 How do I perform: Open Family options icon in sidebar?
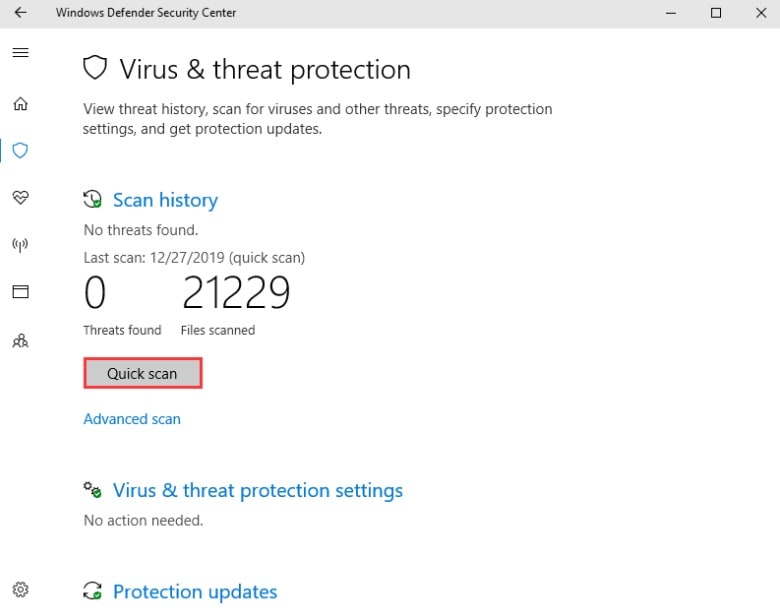click(x=20, y=341)
